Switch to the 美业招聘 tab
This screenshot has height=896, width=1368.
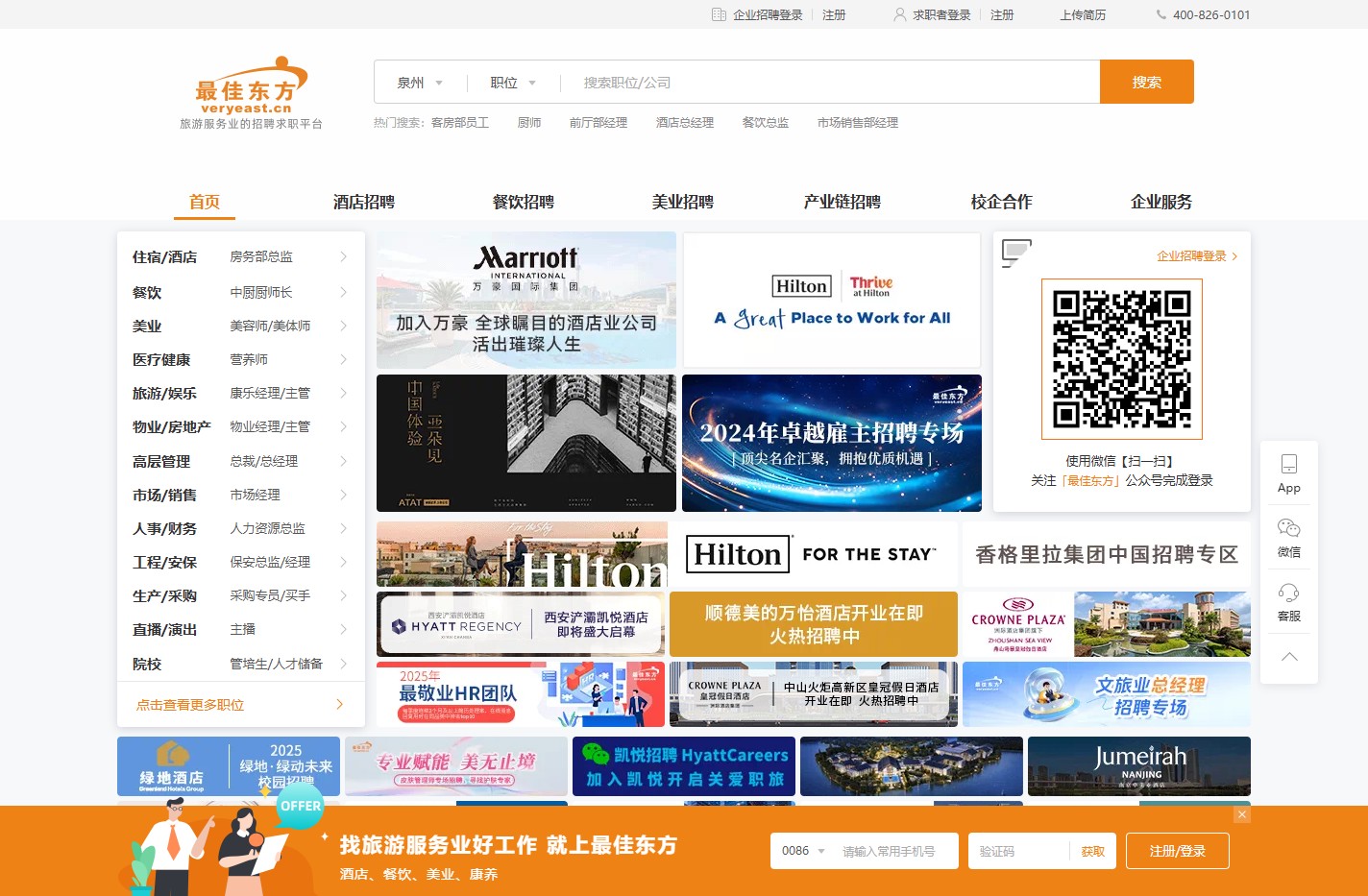(683, 202)
